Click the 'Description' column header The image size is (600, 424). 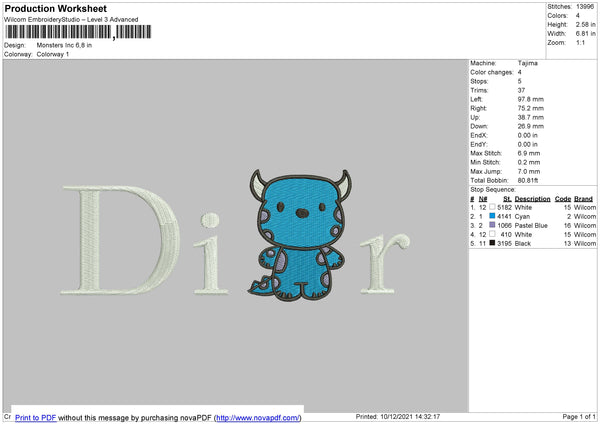[x=532, y=199]
